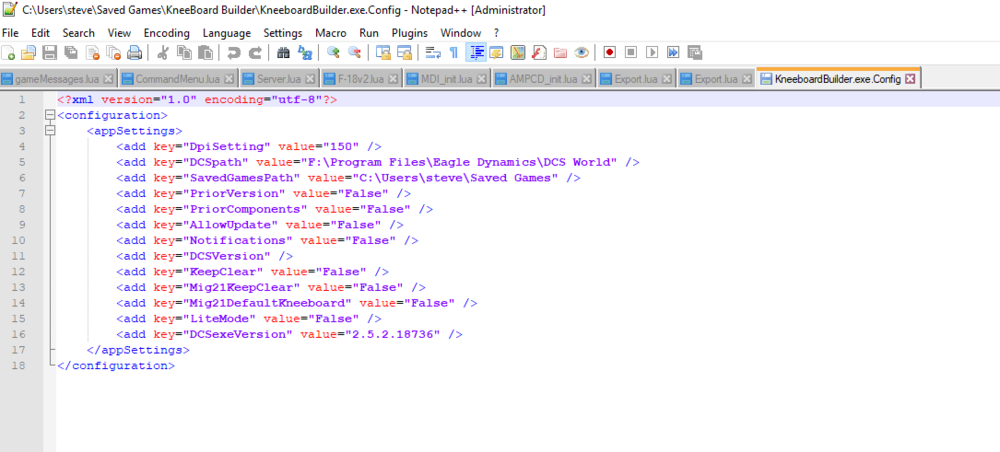Screen dimensions: 1000x452
Task: Click the Redo toolbar icon
Action: click(254, 53)
